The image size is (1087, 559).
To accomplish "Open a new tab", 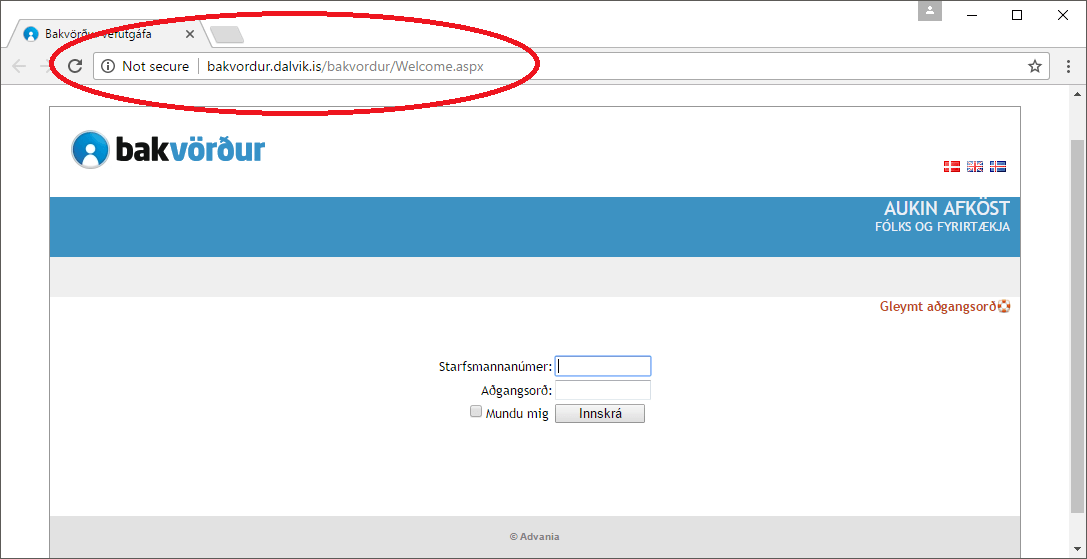I will point(226,34).
